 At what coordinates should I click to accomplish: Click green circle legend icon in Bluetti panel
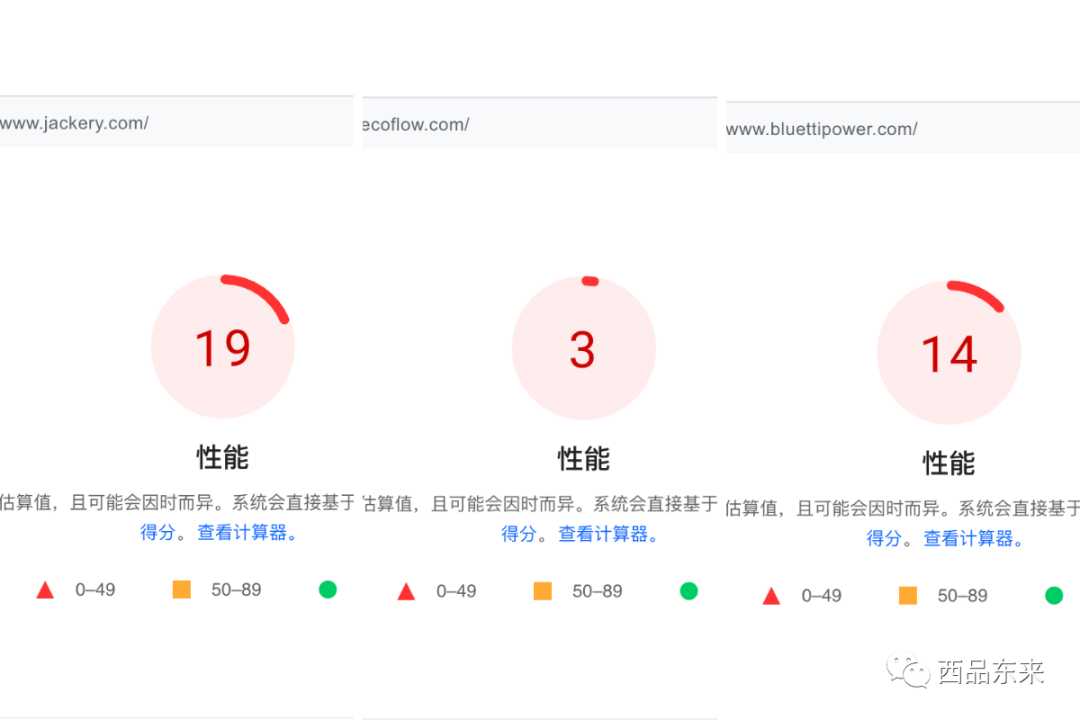[1054, 595]
